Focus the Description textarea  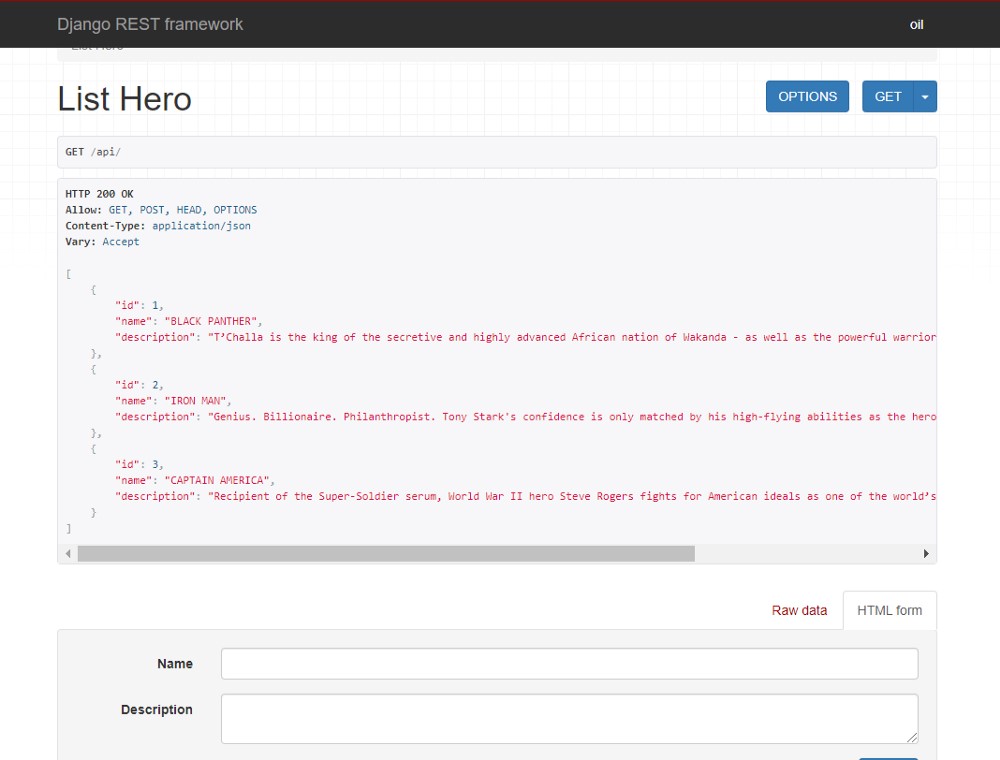(x=569, y=719)
